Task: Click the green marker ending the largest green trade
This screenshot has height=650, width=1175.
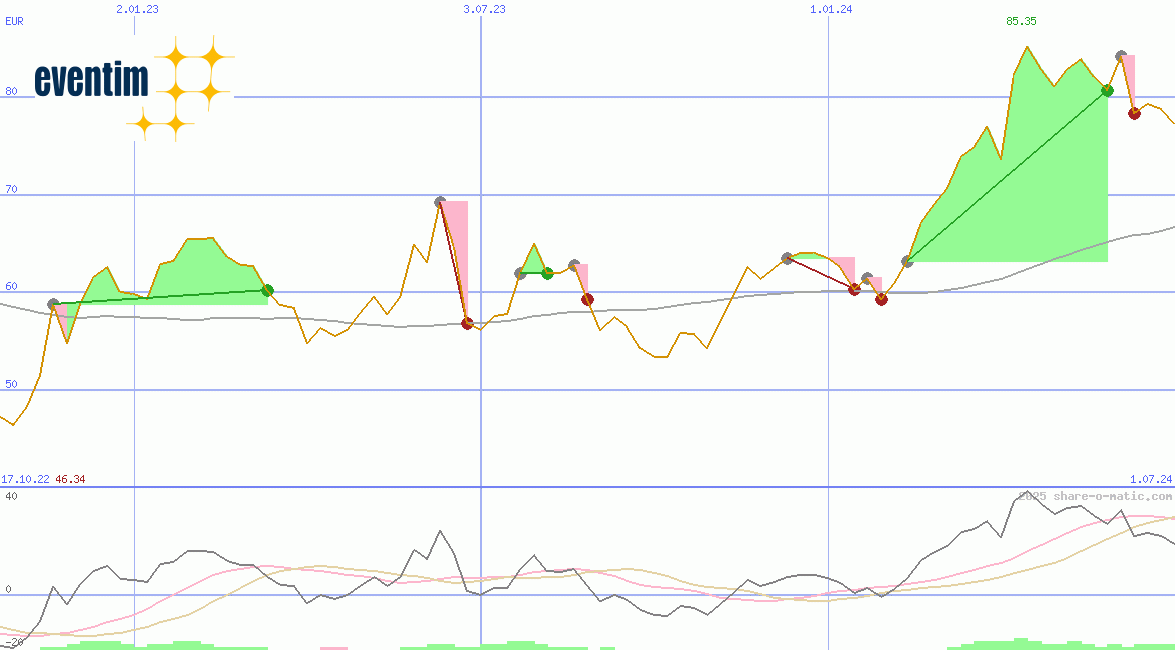Action: pos(1107,90)
